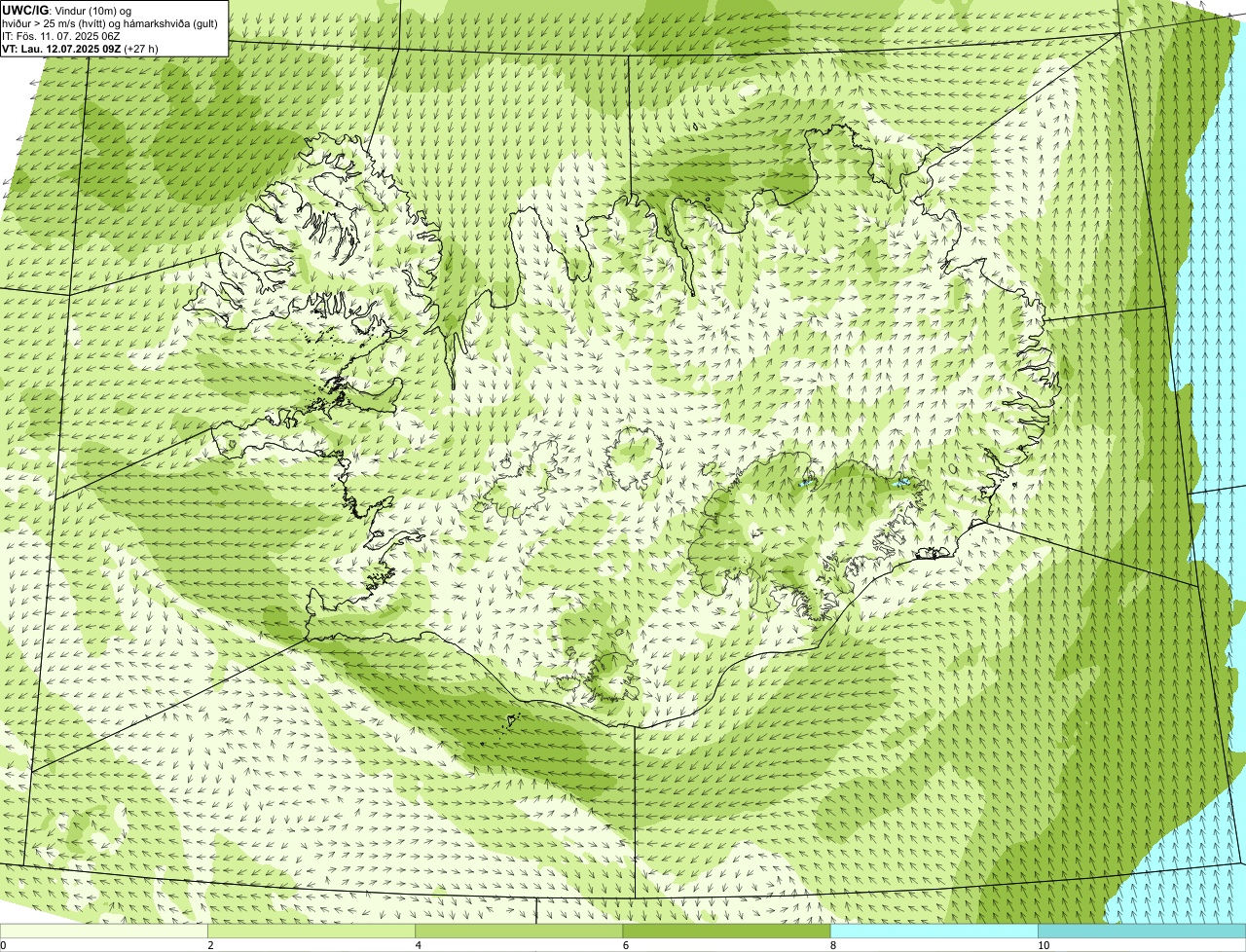The height and width of the screenshot is (952, 1246).
Task: Select the light green 2–4 m/s color bar segment
Action: pos(311,932)
